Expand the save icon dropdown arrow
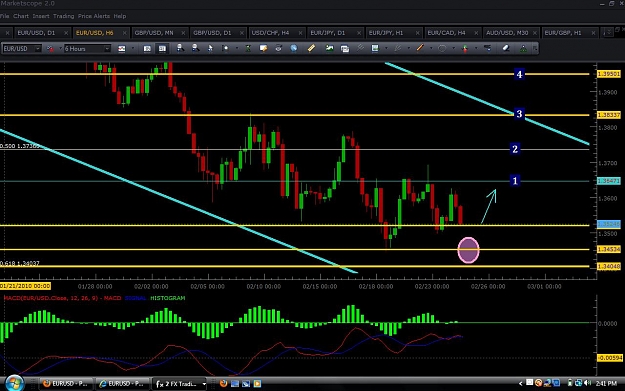625x391 pixels. [x=385, y=49]
